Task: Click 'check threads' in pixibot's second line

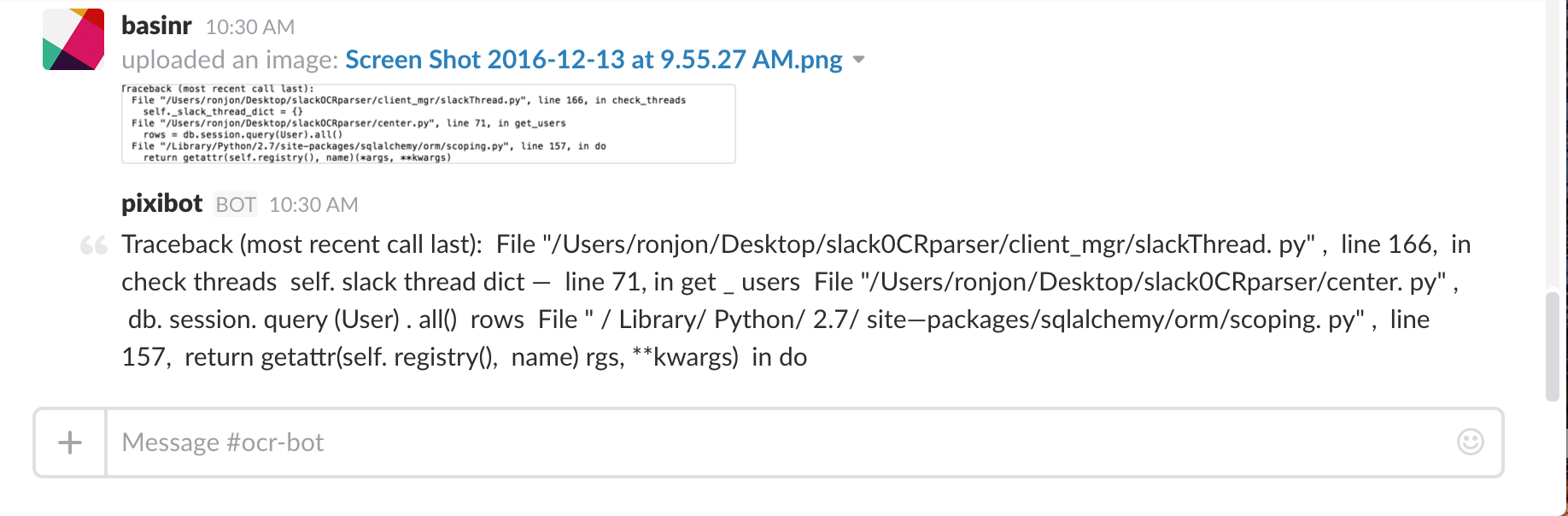Action: click(x=199, y=282)
